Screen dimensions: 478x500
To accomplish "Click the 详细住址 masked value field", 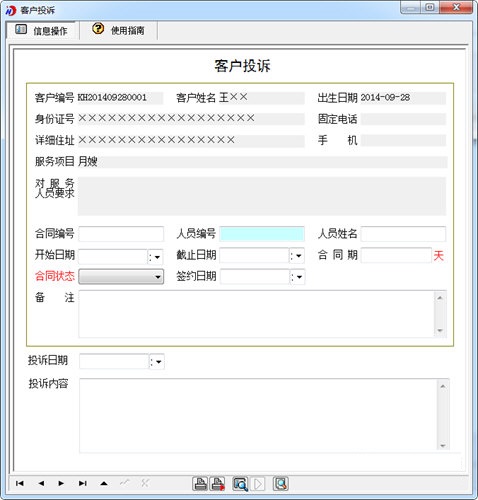I will pyautogui.click(x=191, y=140).
